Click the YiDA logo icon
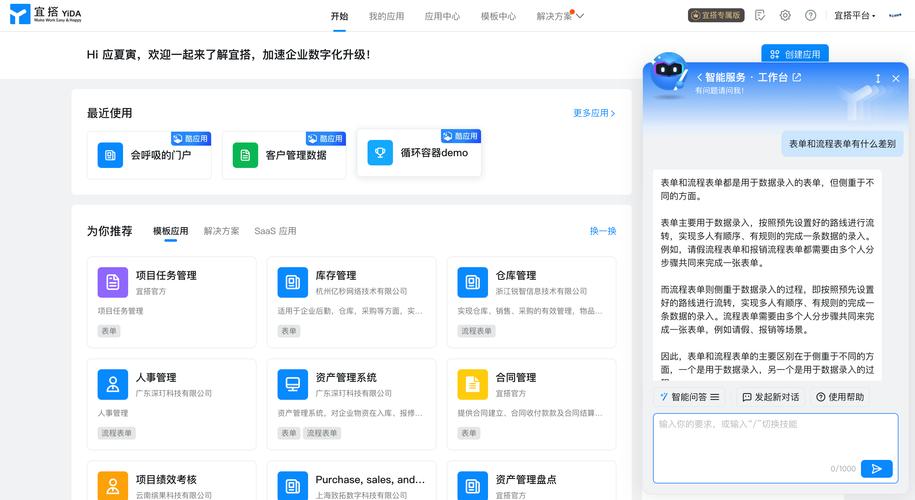915x500 pixels. click(20, 14)
